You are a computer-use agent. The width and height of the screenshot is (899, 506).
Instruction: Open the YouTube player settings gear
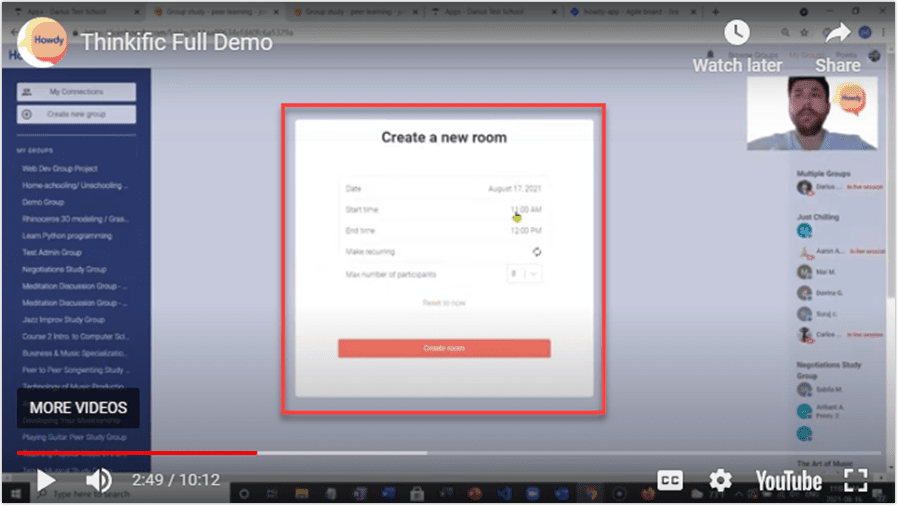[720, 480]
